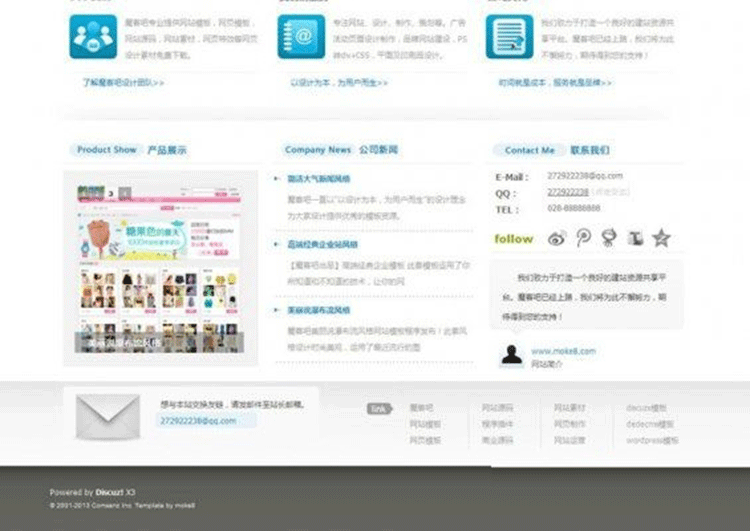Click the 'Company News' section heading
Viewport: 750px width, 531px height.
(318, 150)
